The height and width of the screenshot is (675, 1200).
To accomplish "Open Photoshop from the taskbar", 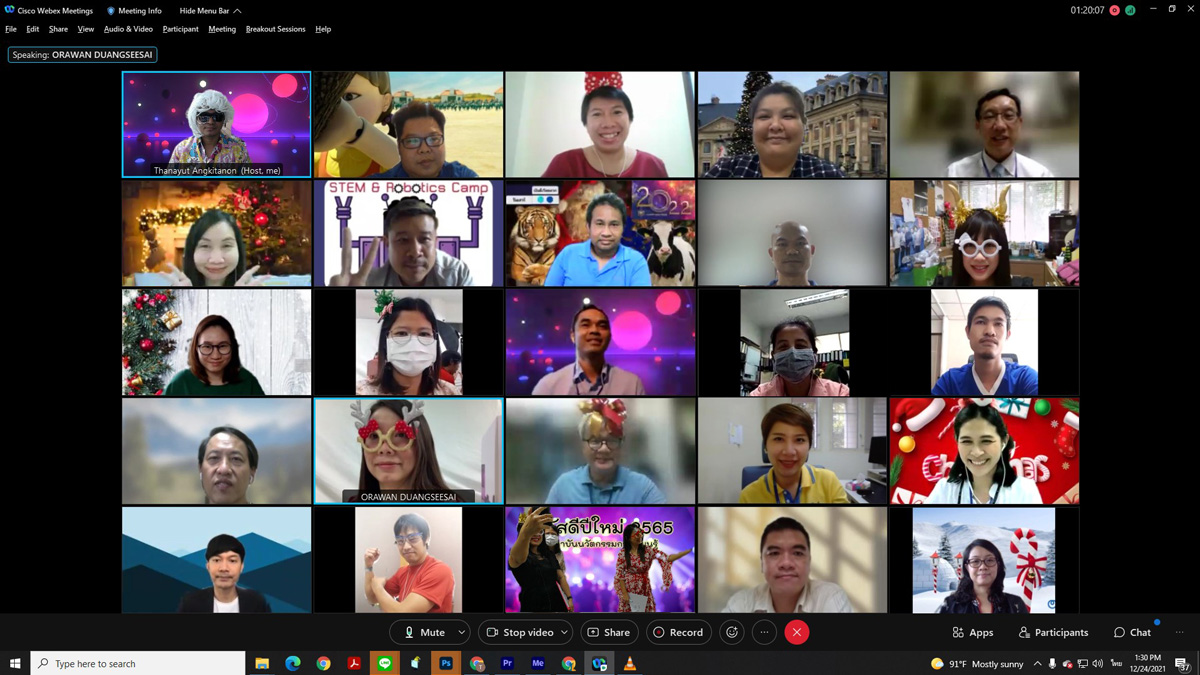I will point(446,663).
